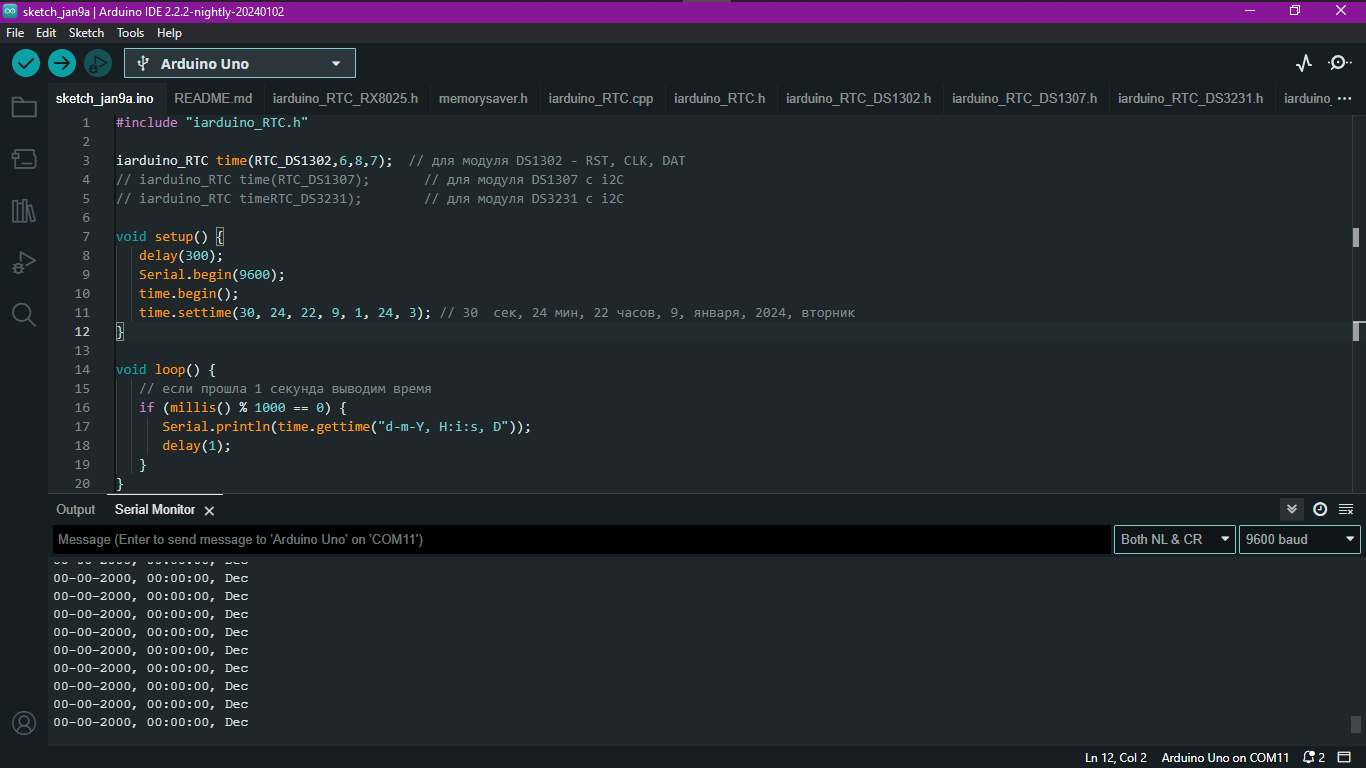Click the Ln 12, Col 2 status entry
The image size is (1366, 768).
(1116, 757)
